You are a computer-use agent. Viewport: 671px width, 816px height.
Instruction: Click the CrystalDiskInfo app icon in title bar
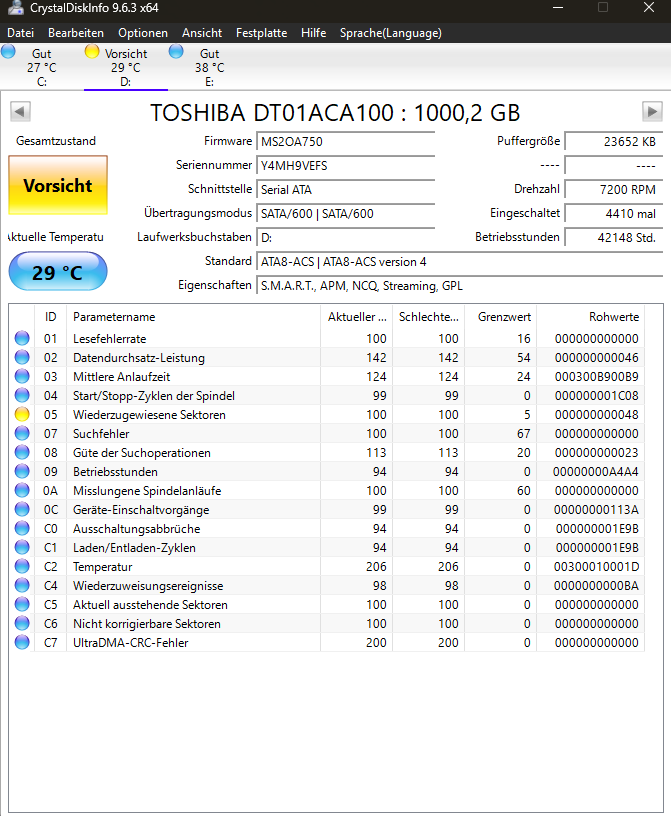(16, 7)
